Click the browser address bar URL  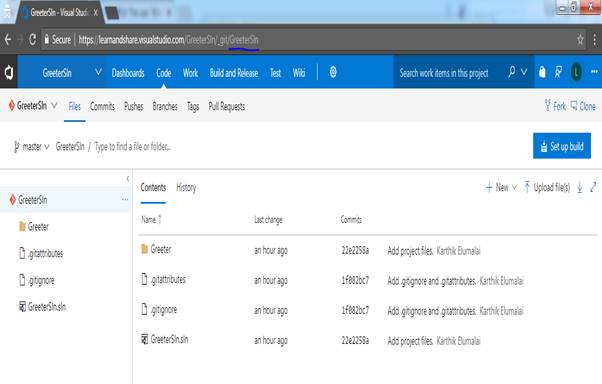[169, 40]
